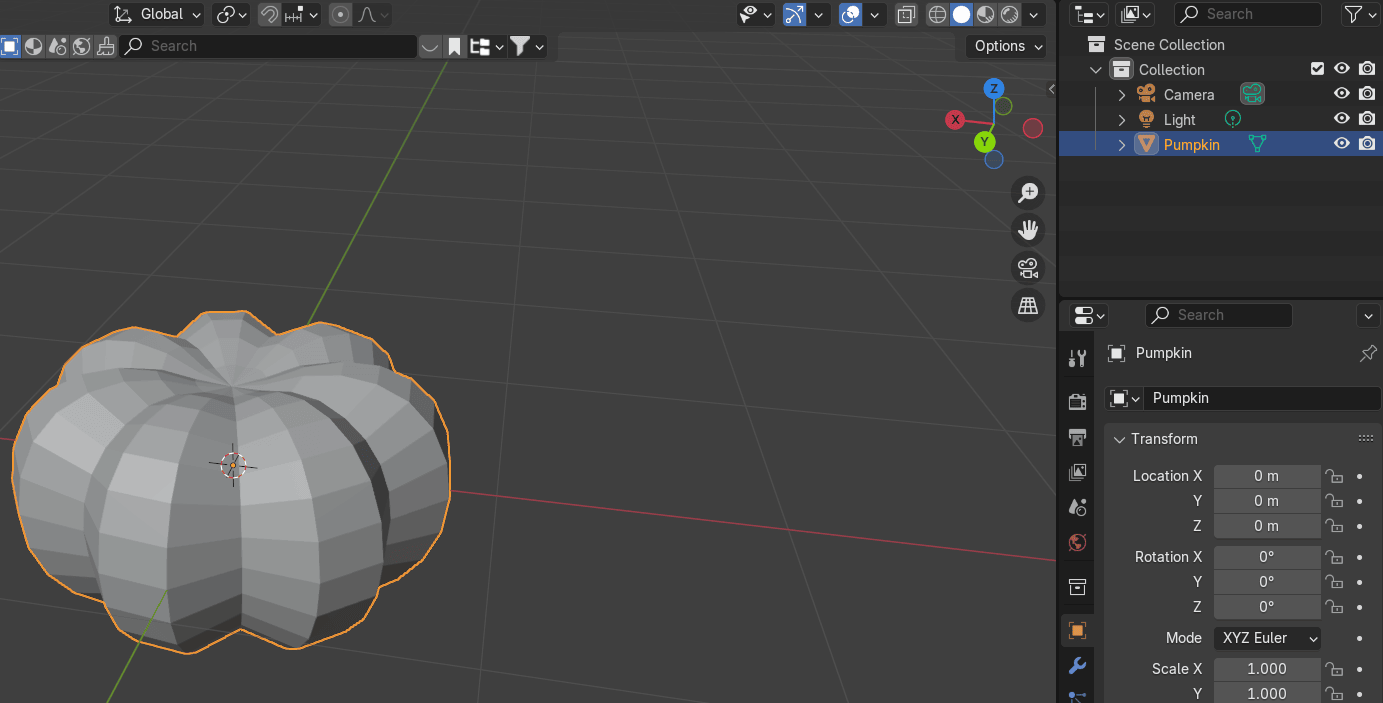This screenshot has height=703, width=1383.
Task: Click the pan hand gizmo in viewport
Action: point(1027,230)
